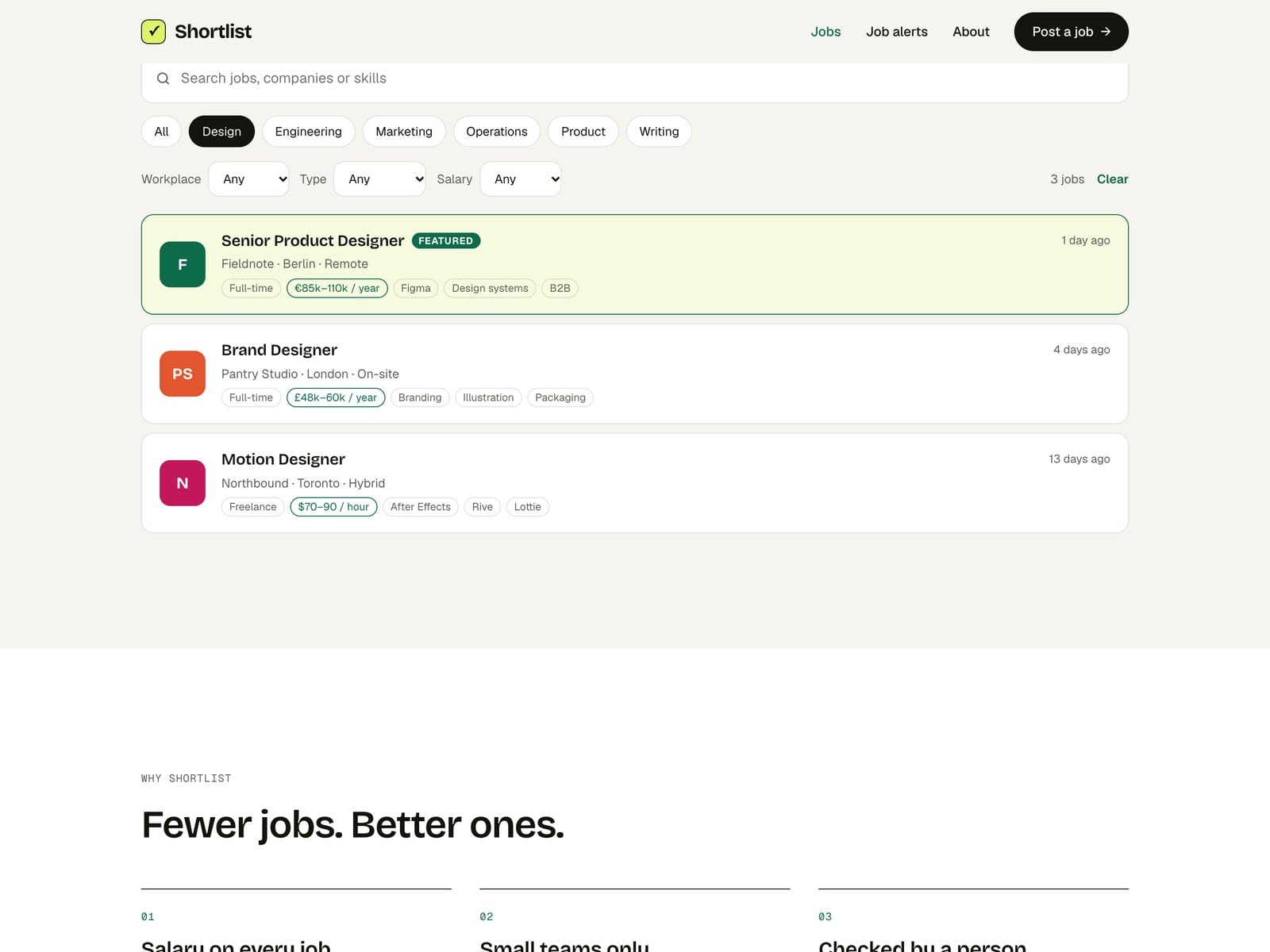Select the All category filter
The height and width of the screenshot is (952, 1270).
[x=161, y=132]
